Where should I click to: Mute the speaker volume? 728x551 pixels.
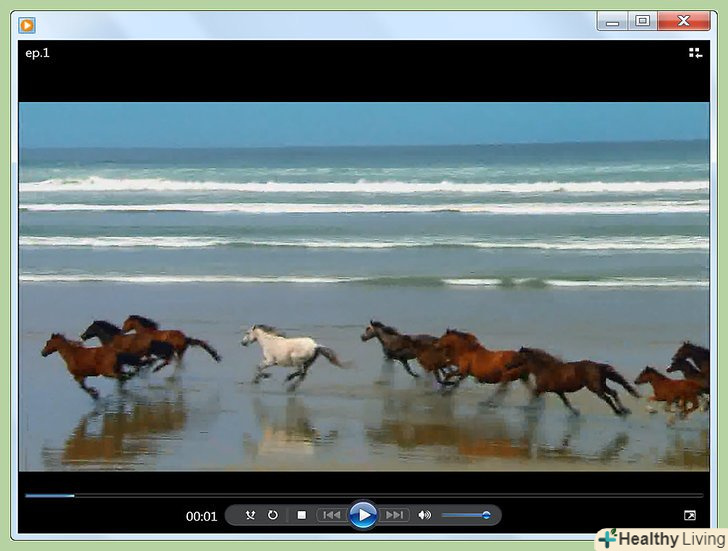coord(425,515)
